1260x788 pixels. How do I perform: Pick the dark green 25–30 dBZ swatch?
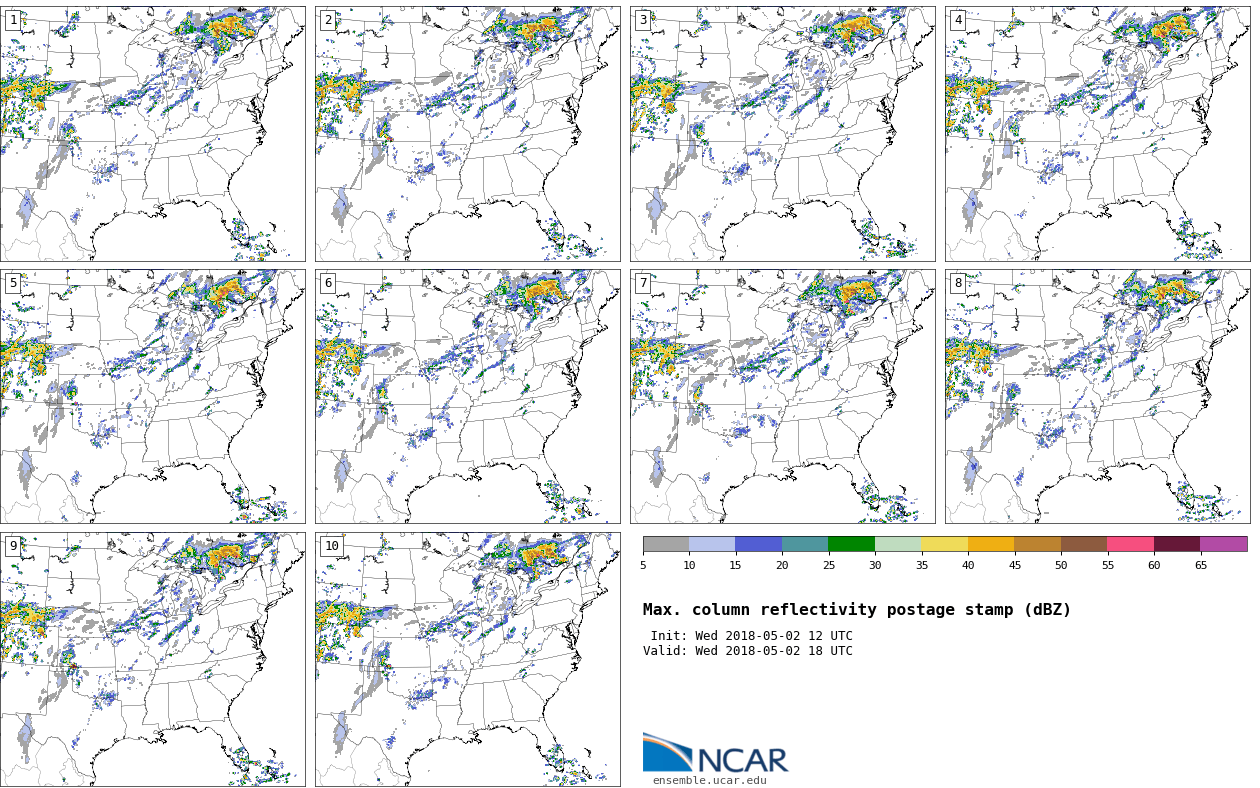(851, 544)
